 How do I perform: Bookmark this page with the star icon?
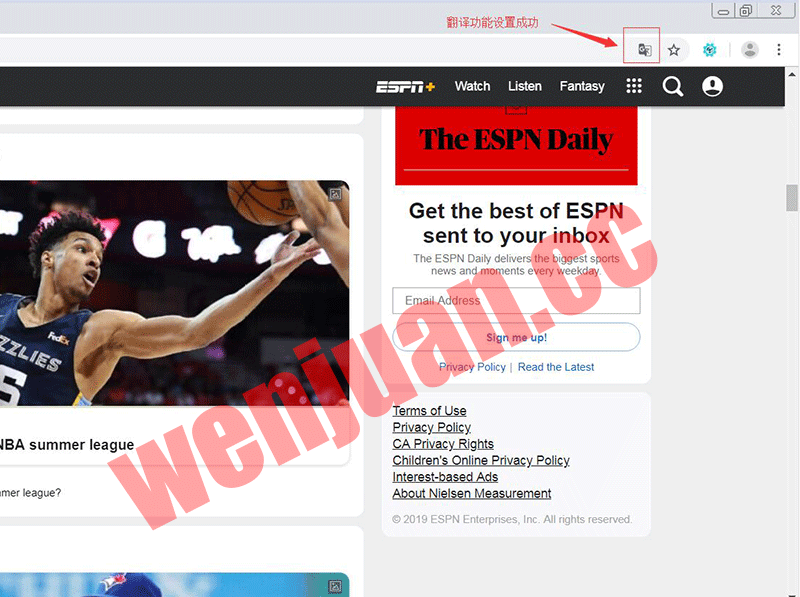click(x=674, y=50)
